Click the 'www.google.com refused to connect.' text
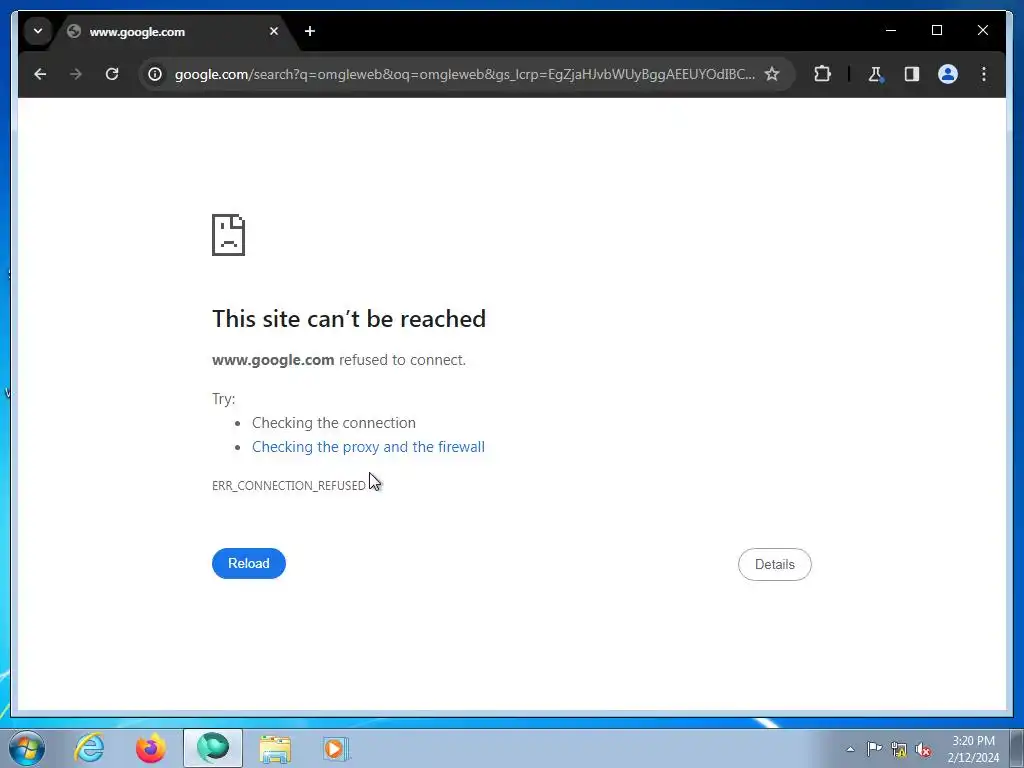 (339, 360)
